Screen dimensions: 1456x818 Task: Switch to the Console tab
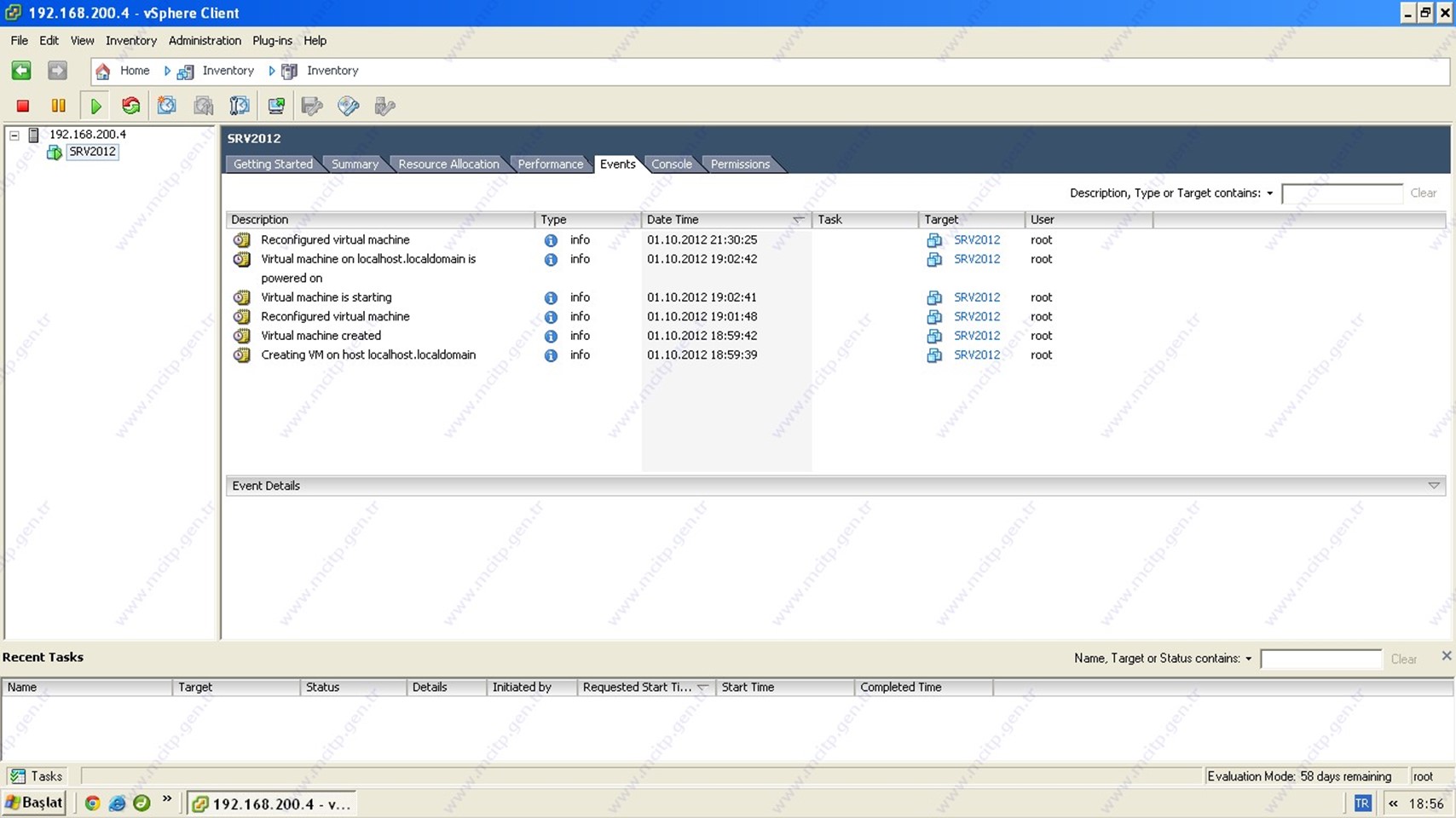(672, 164)
